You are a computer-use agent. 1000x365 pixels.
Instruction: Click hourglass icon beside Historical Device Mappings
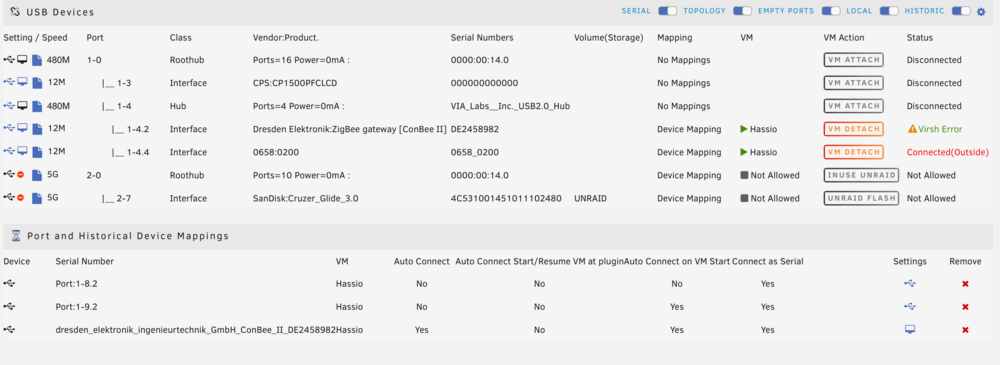pos(16,235)
